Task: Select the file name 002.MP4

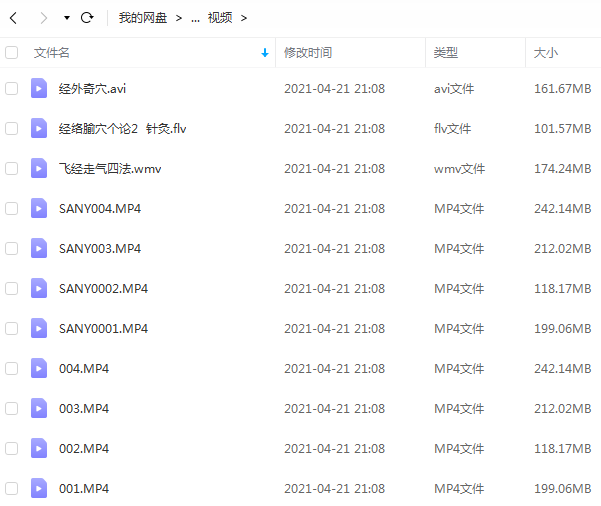Action: point(84,448)
